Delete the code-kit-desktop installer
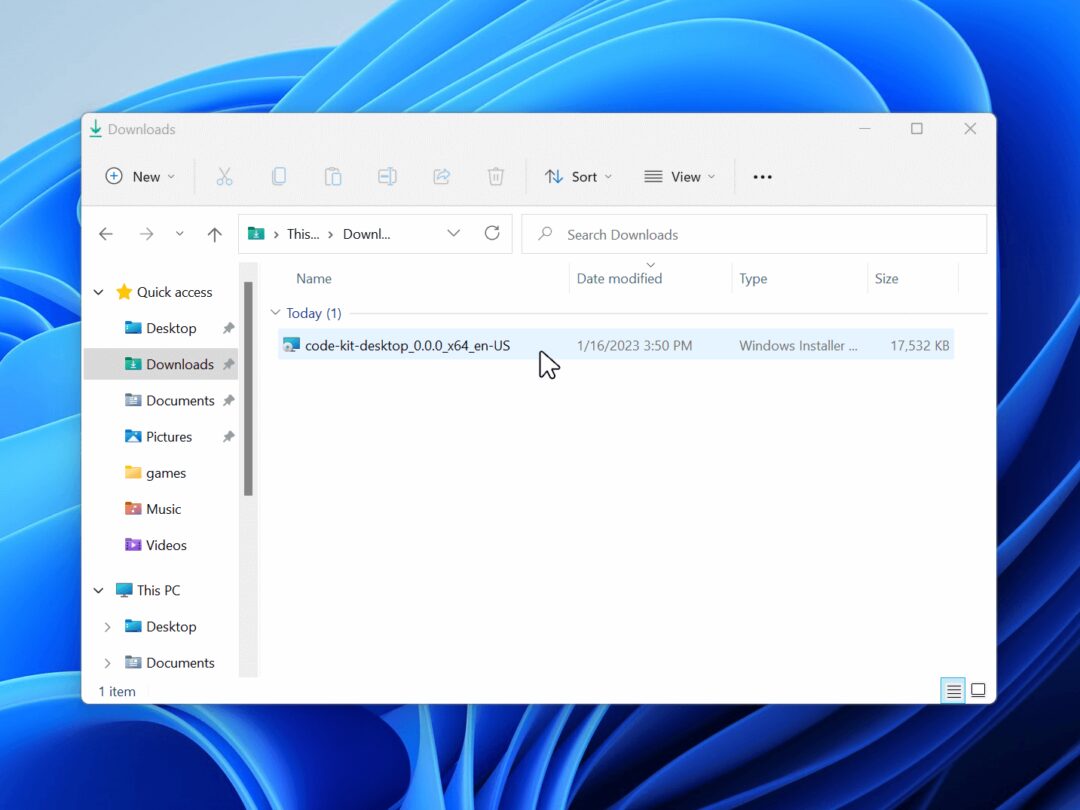1080x810 pixels. point(495,176)
